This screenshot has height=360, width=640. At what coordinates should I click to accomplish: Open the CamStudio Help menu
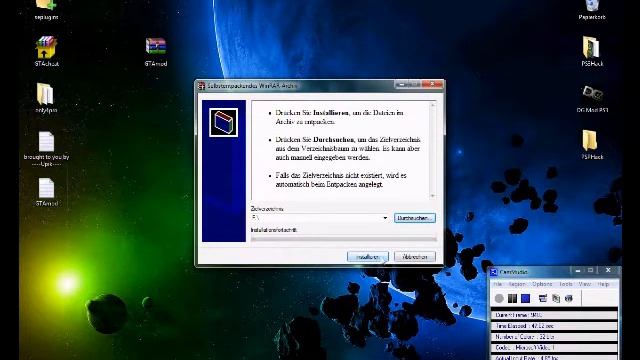(x=603, y=284)
